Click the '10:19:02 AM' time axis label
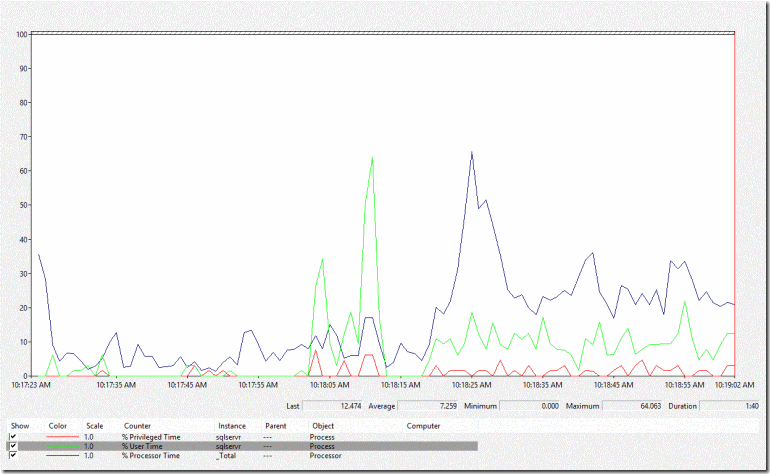770x474 pixels. click(734, 385)
